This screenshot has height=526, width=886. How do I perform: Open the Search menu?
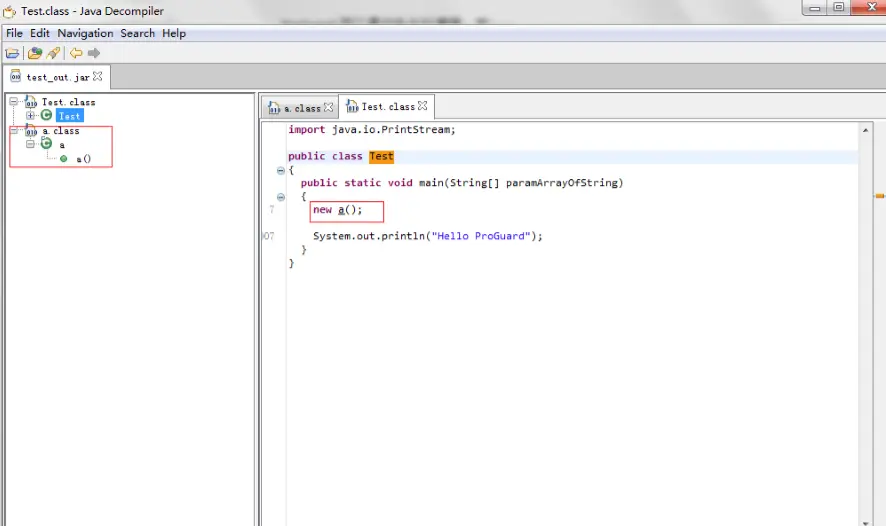137,33
